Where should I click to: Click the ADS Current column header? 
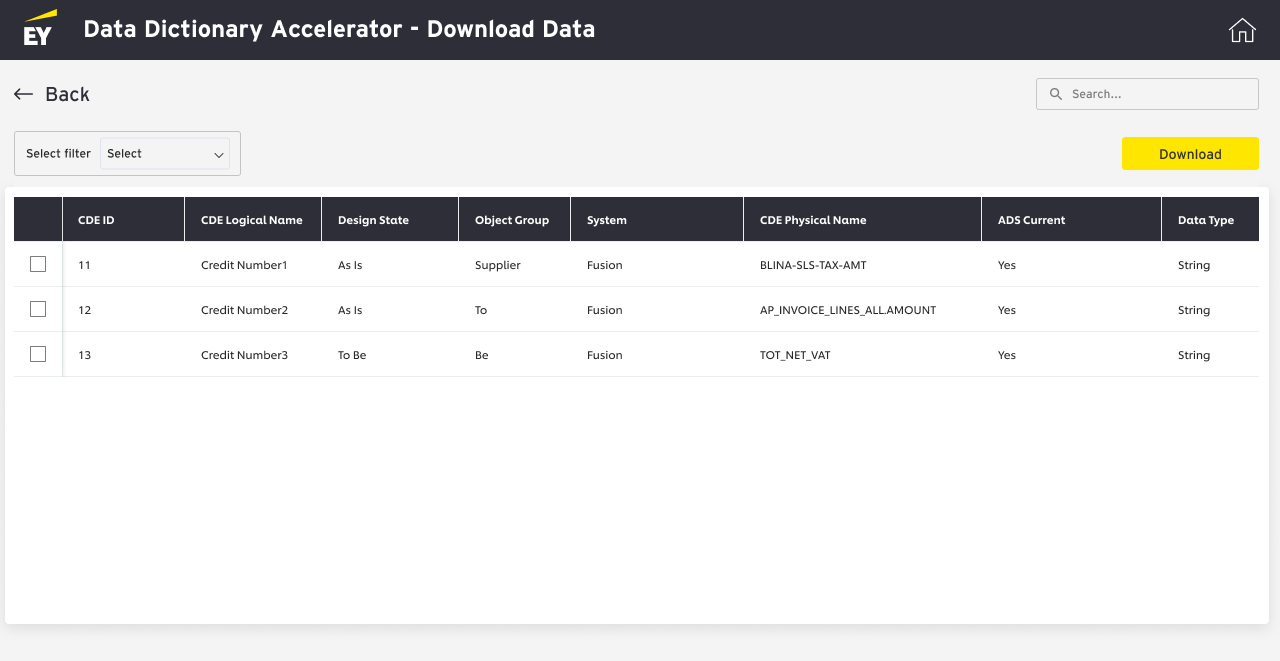[1031, 220]
